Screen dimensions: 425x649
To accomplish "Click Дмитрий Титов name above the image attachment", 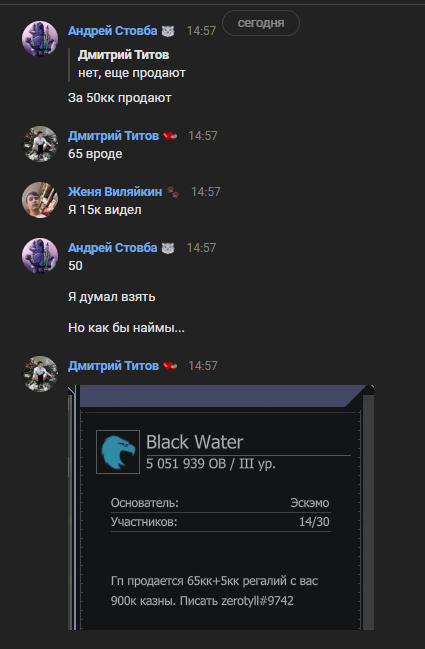I will (113, 366).
